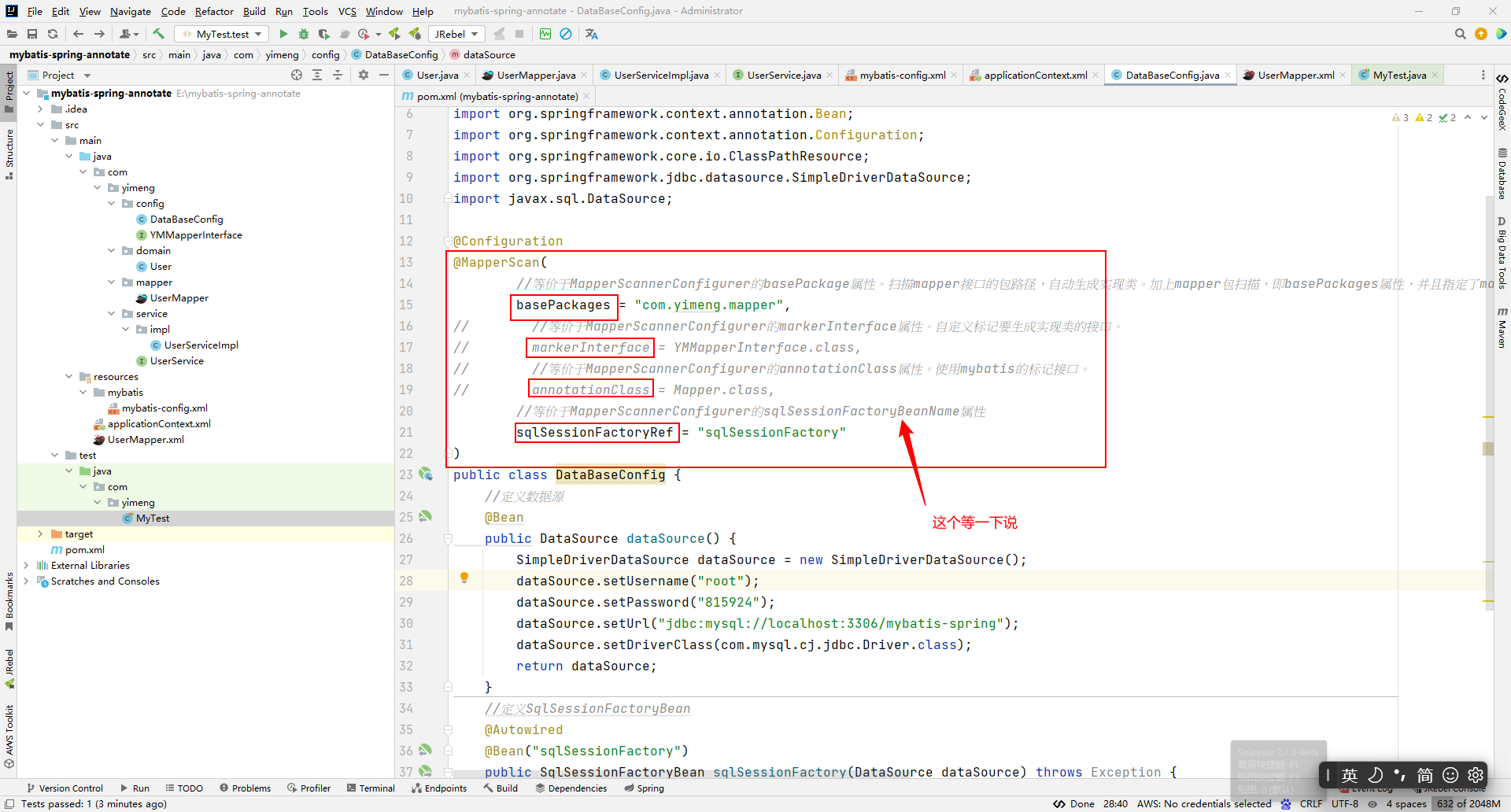Click the Stop square icon

pos(519,34)
